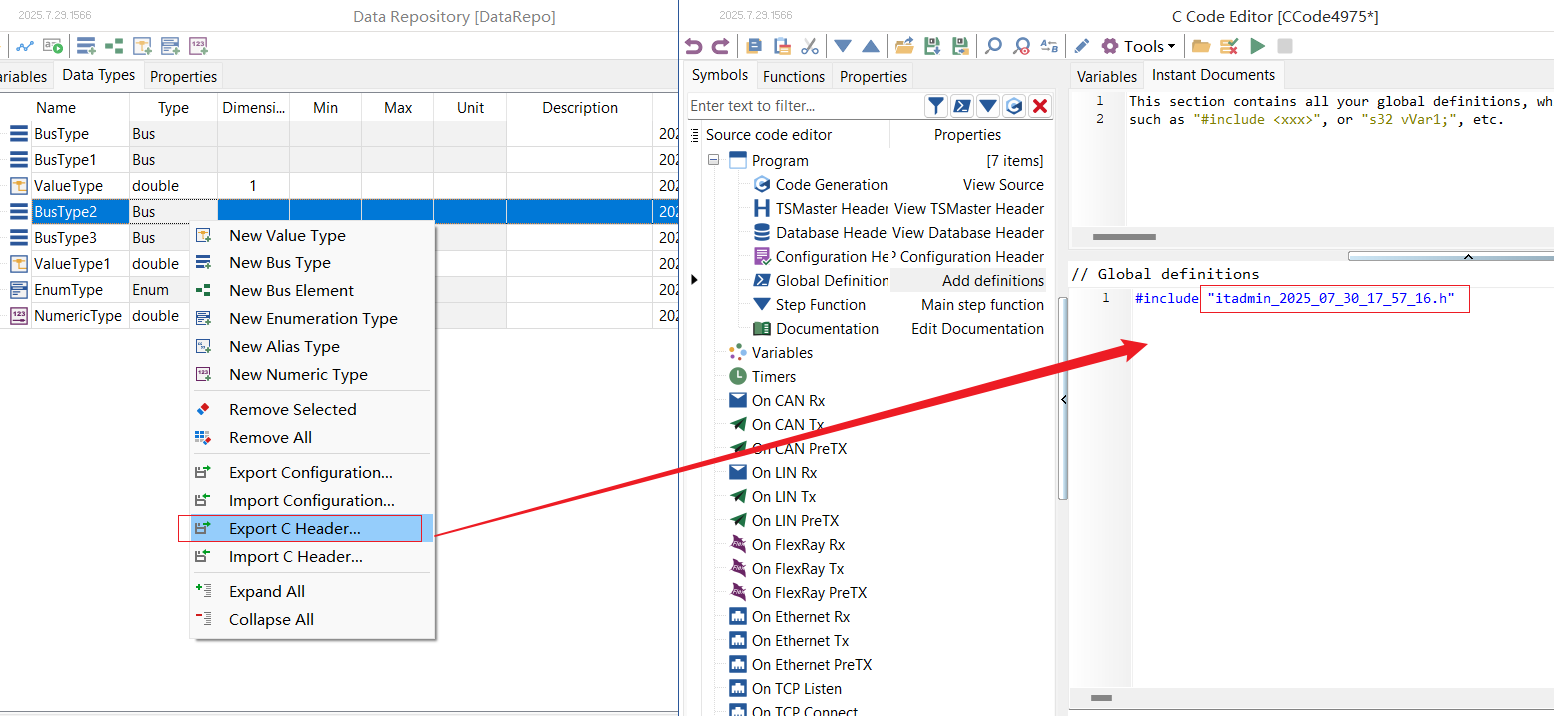1554x716 pixels.
Task: Click the pencil edit icon
Action: tap(1082, 46)
